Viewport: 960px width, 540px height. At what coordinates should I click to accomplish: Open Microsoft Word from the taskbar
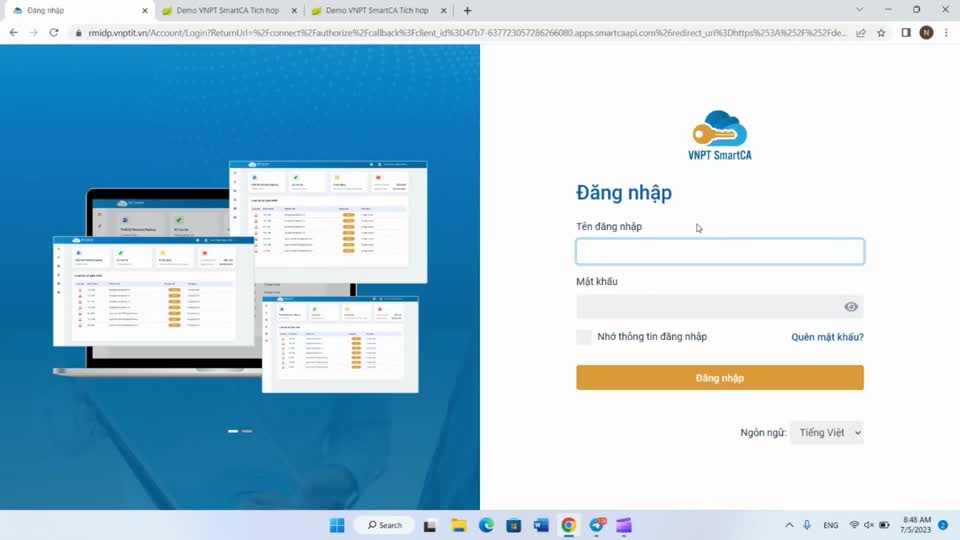[541, 525]
